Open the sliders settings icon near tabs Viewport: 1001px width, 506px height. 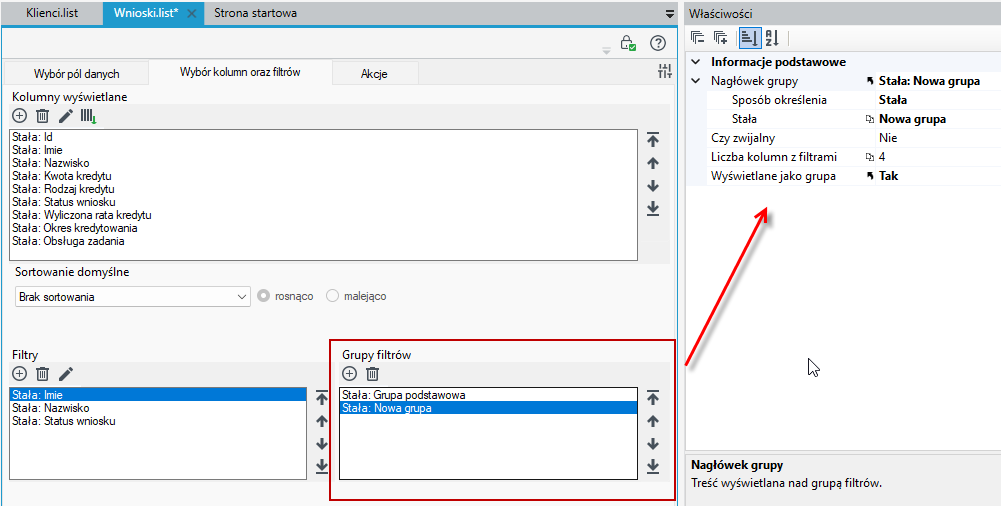[x=665, y=71]
